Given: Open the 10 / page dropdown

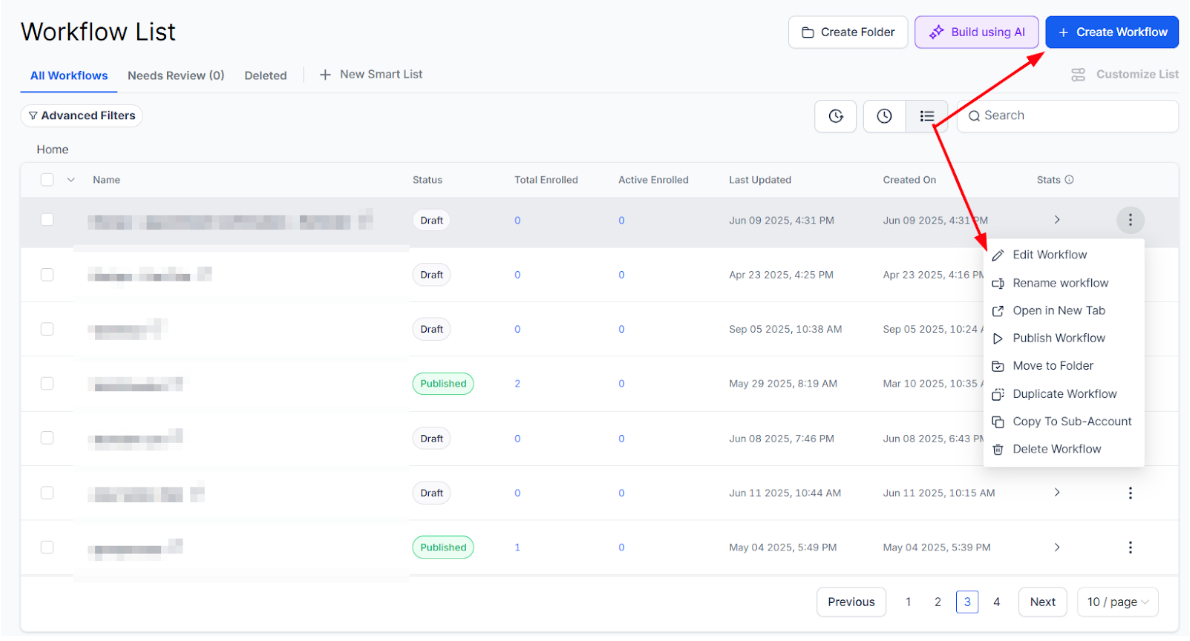Looking at the screenshot, I should (x=1117, y=602).
